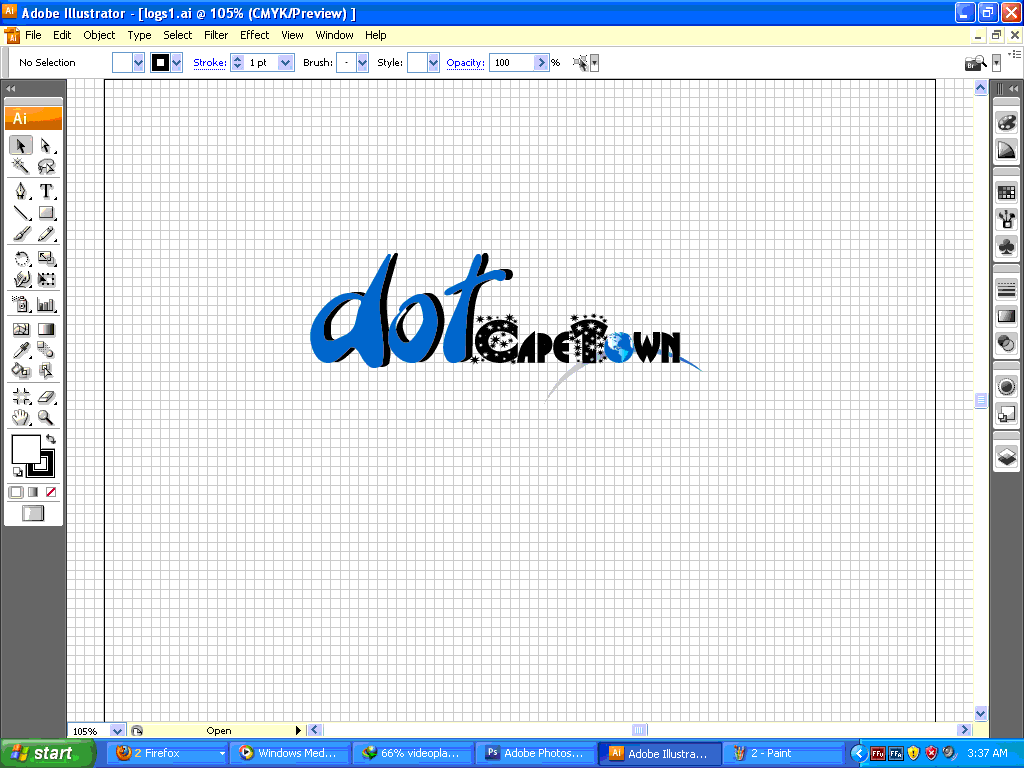Open the zoom level dropdown at 105%

pos(118,731)
